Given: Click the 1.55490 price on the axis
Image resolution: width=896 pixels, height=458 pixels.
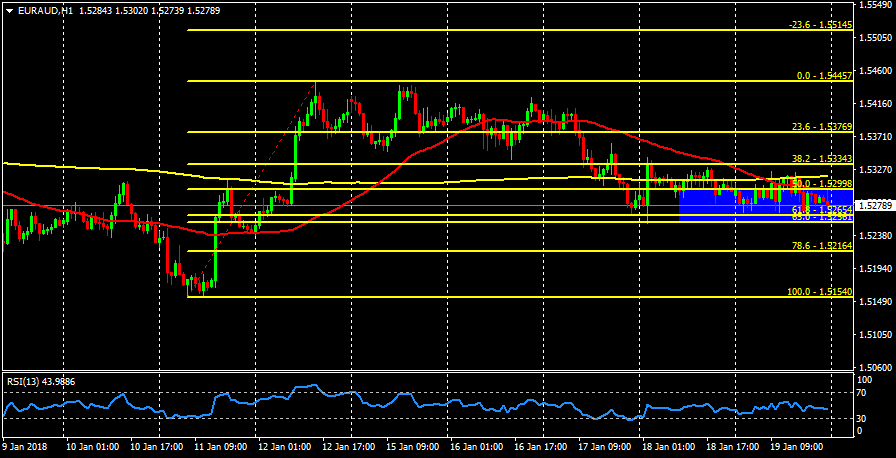Looking at the screenshot, I should [x=876, y=6].
